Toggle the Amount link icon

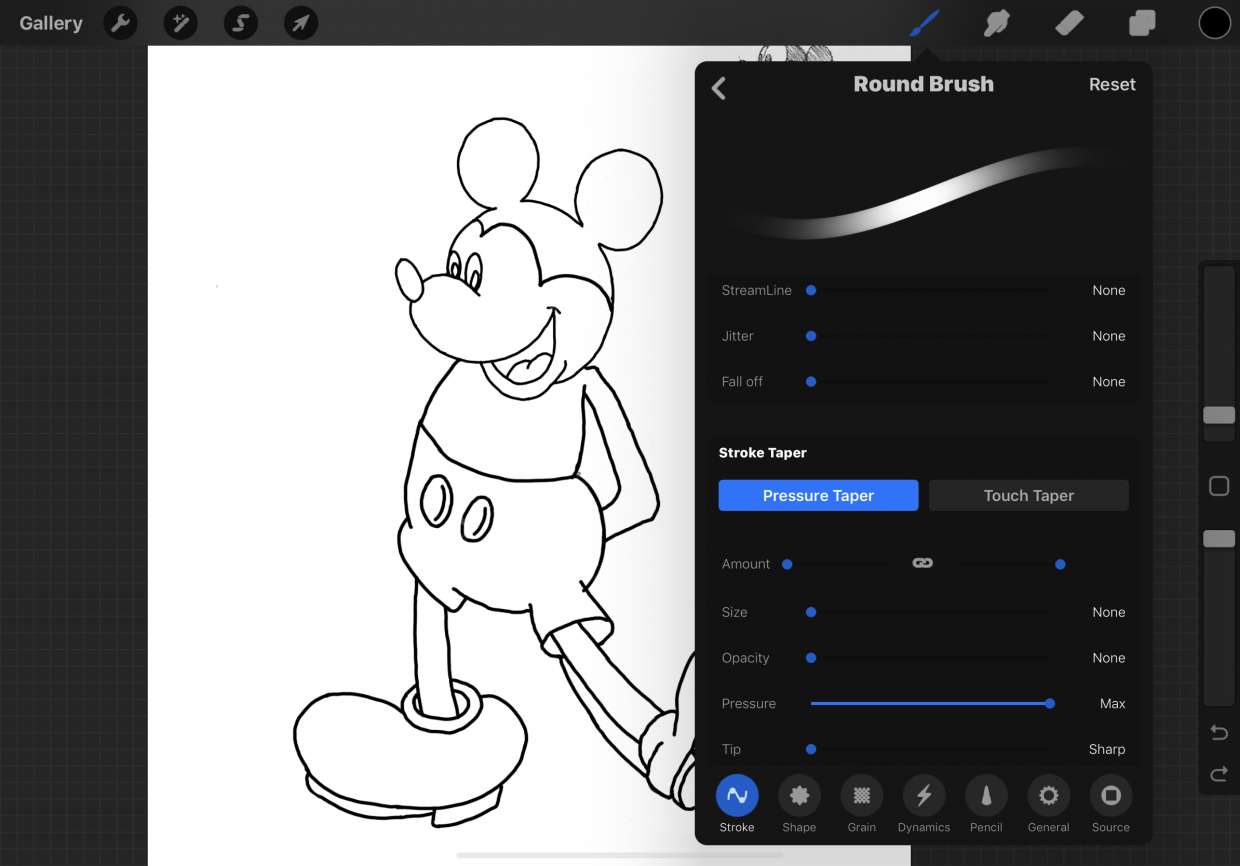922,564
